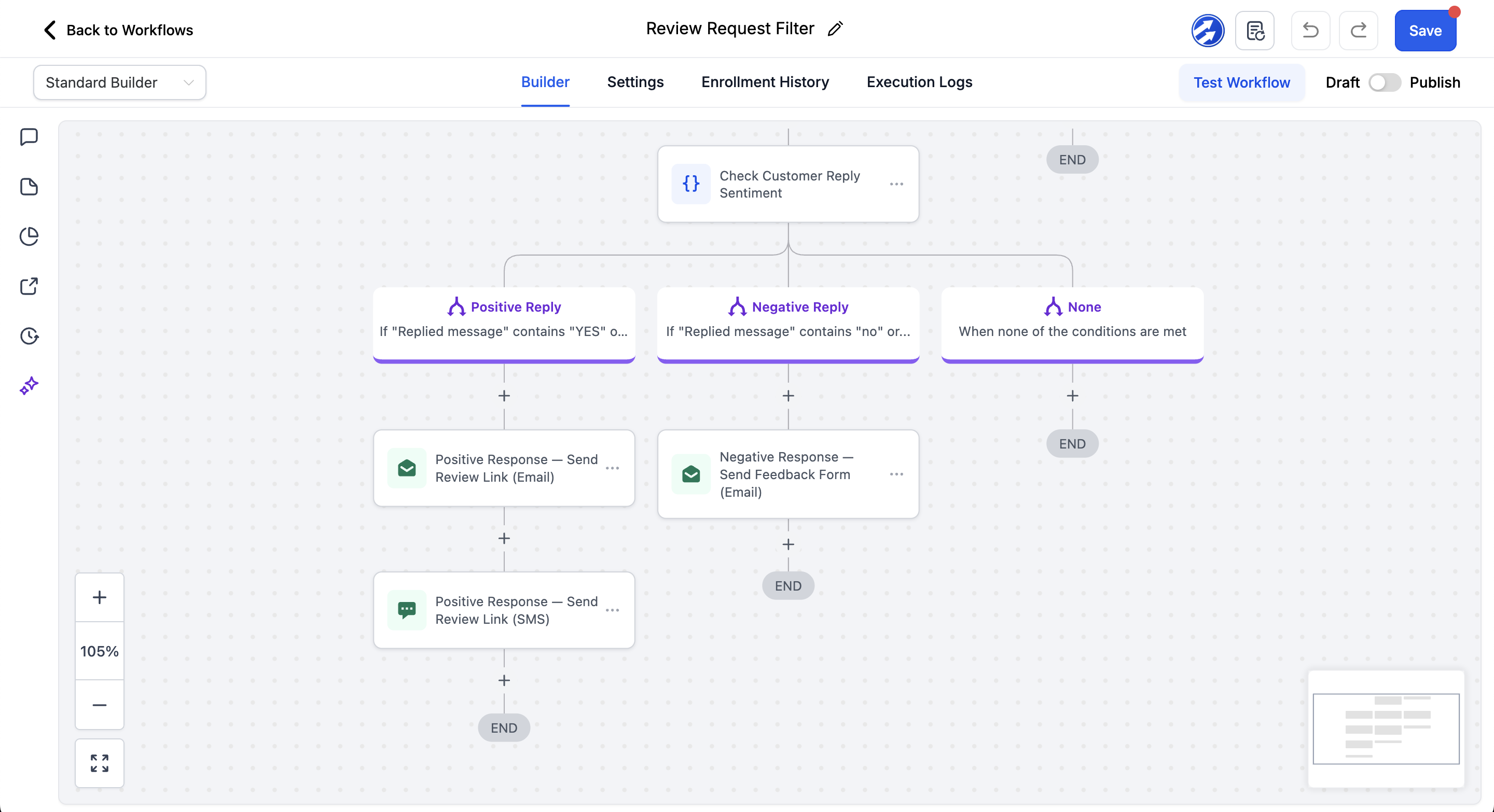Click the undo arrow icon
The height and width of the screenshot is (812, 1494).
(x=1310, y=30)
